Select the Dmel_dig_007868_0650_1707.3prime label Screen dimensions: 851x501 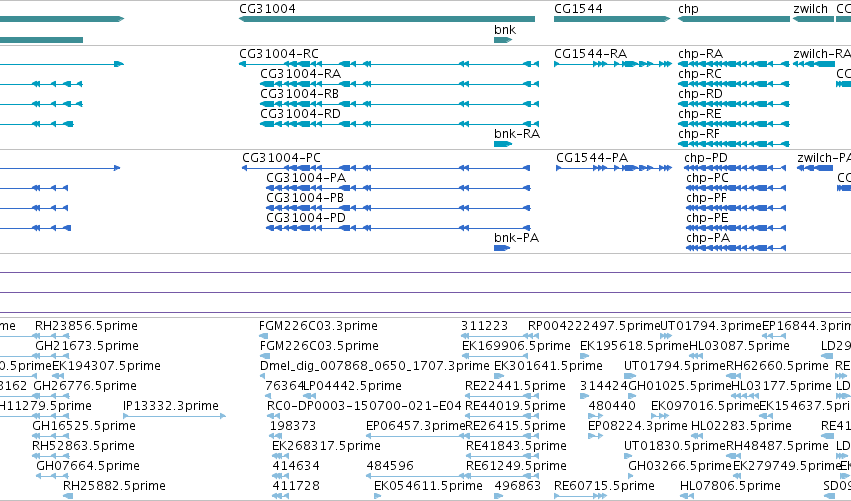coord(375,366)
